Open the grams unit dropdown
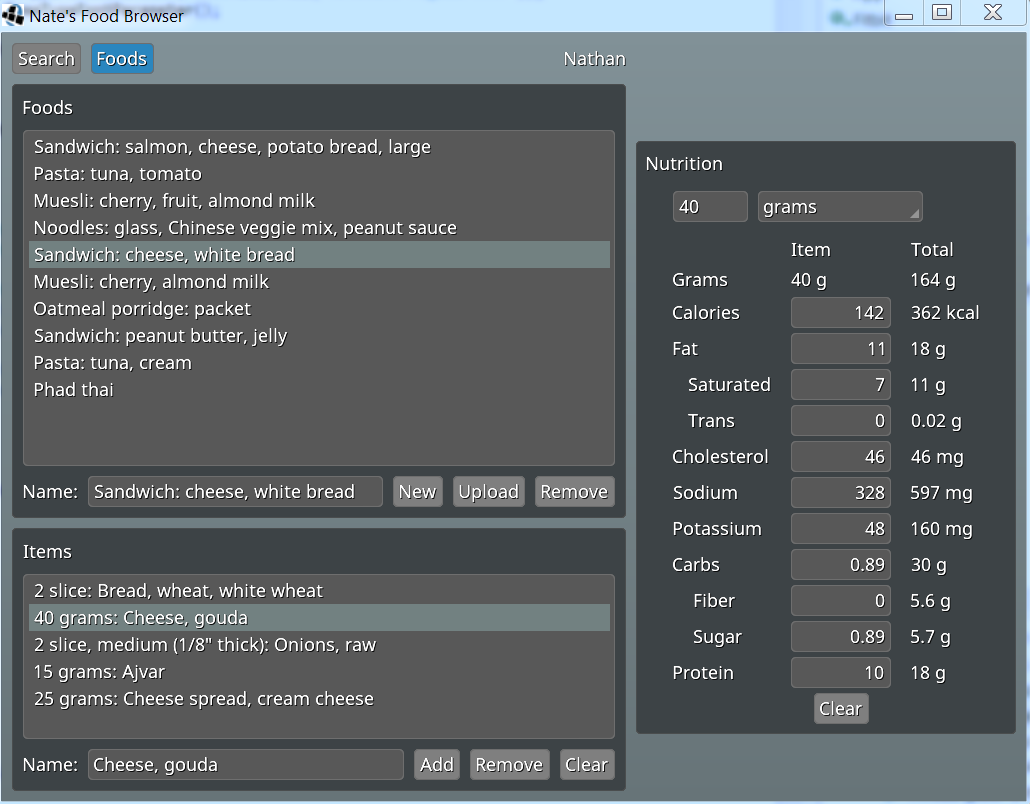The height and width of the screenshot is (804, 1030). (839, 207)
